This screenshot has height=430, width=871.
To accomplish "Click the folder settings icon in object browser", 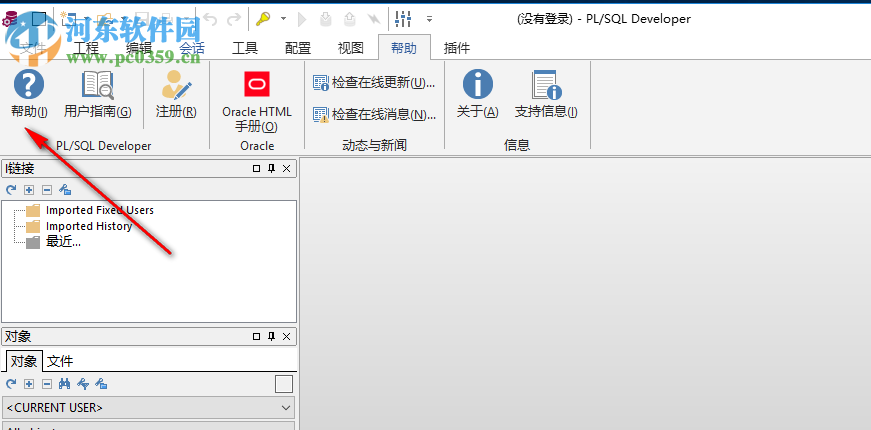I will (x=101, y=383).
